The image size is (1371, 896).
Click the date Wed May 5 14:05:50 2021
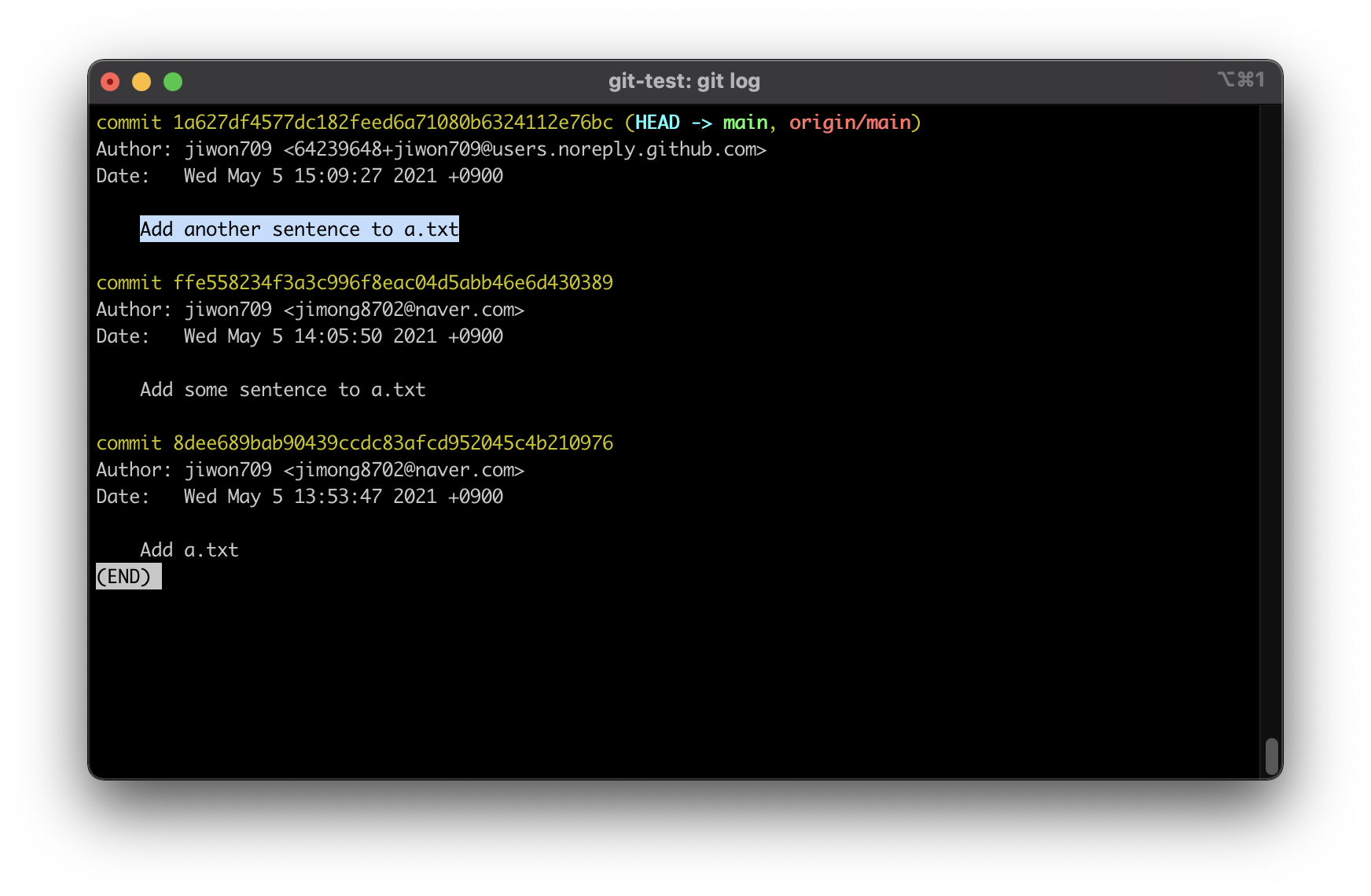[x=310, y=336]
